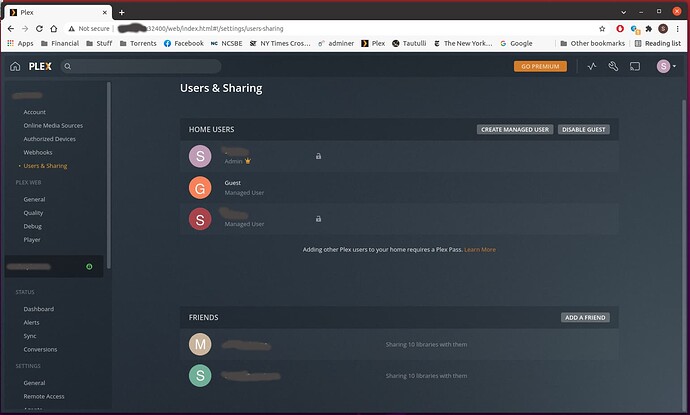Open the Google bookmark
Viewport: 690px width, 415px height.
coord(516,43)
